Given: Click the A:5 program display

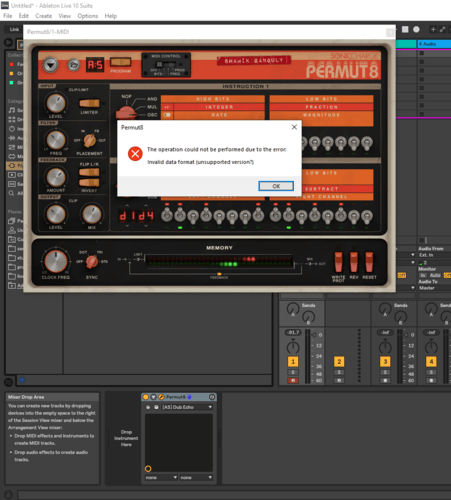Looking at the screenshot, I should coord(95,65).
